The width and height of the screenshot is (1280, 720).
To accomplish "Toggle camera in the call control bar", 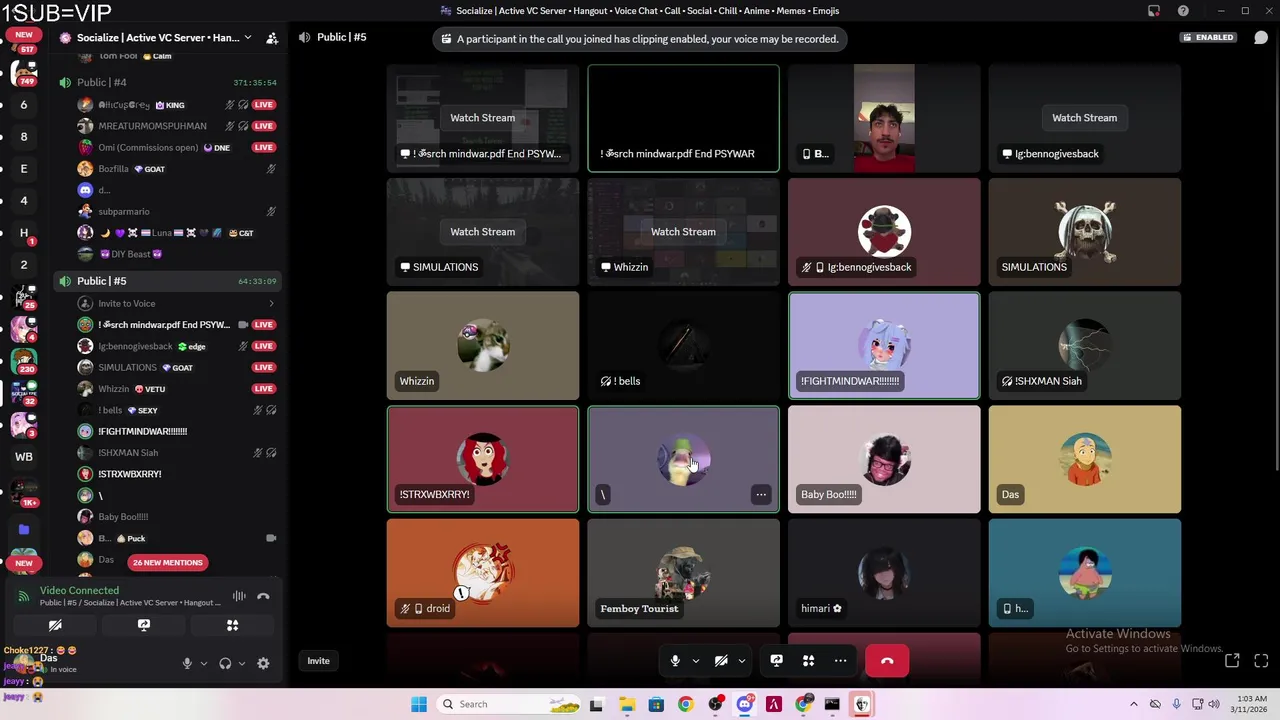I will pyautogui.click(x=721, y=661).
